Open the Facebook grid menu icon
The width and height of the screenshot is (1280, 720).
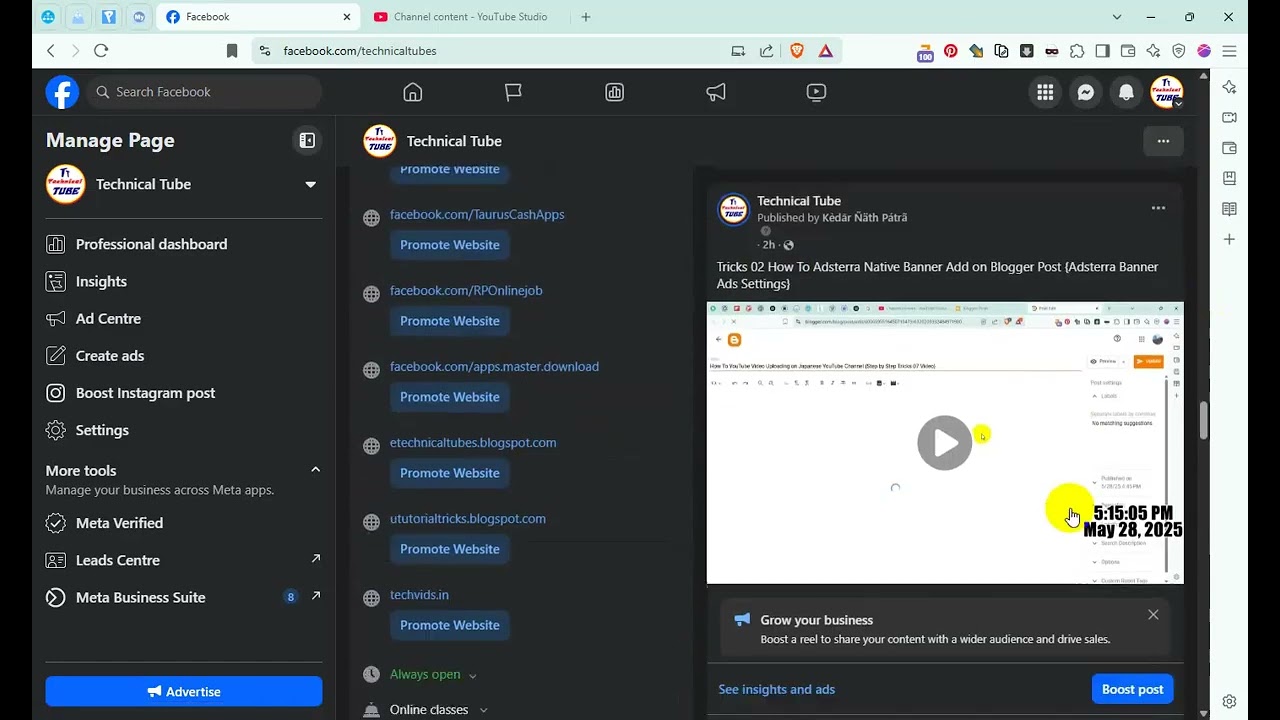pyautogui.click(x=1045, y=92)
